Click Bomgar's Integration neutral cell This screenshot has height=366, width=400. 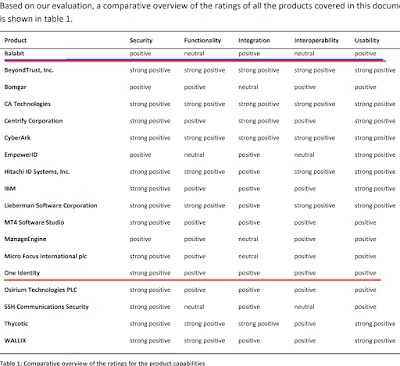pyautogui.click(x=248, y=87)
